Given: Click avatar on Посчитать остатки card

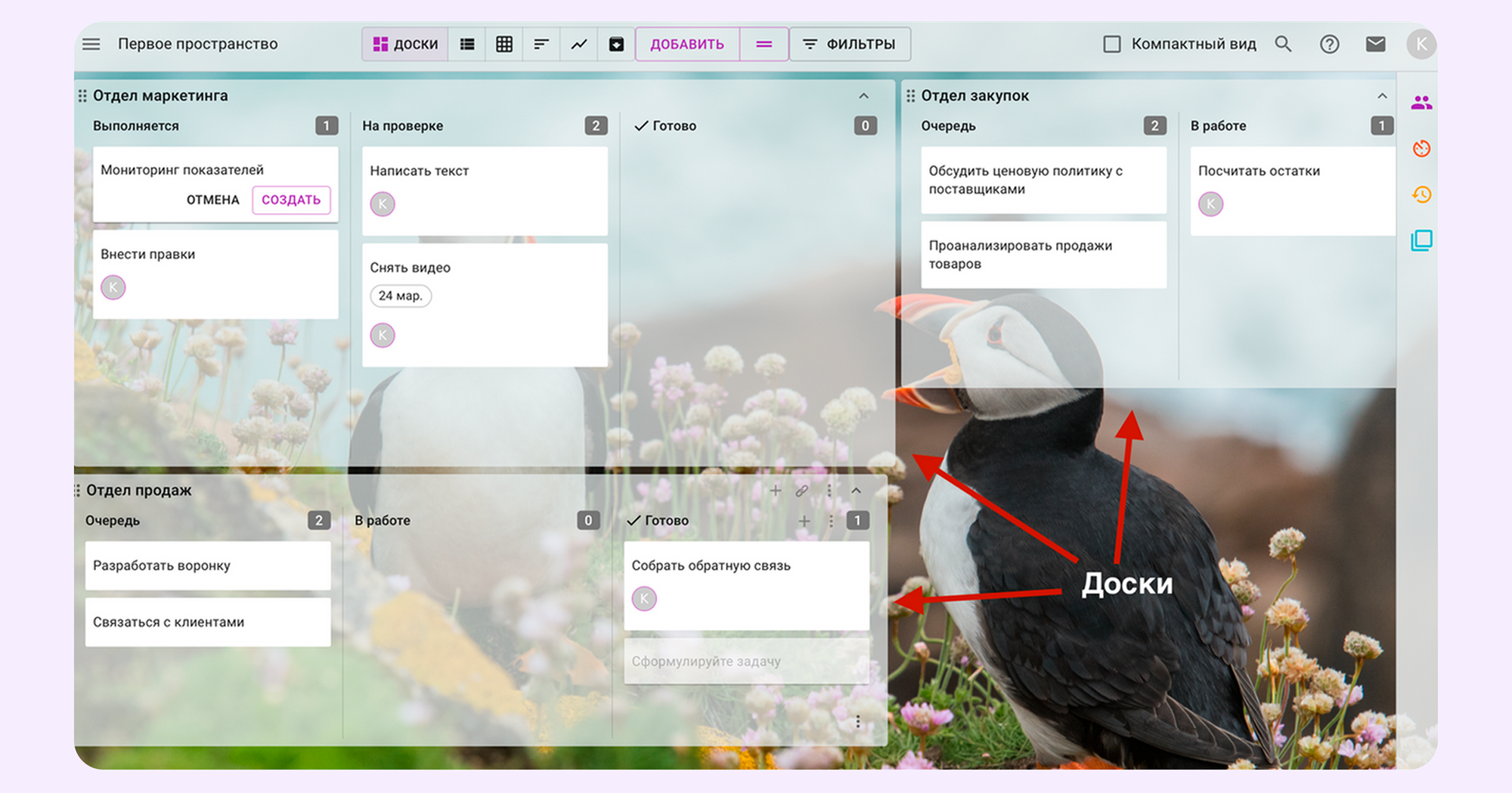Looking at the screenshot, I should pyautogui.click(x=1210, y=204).
